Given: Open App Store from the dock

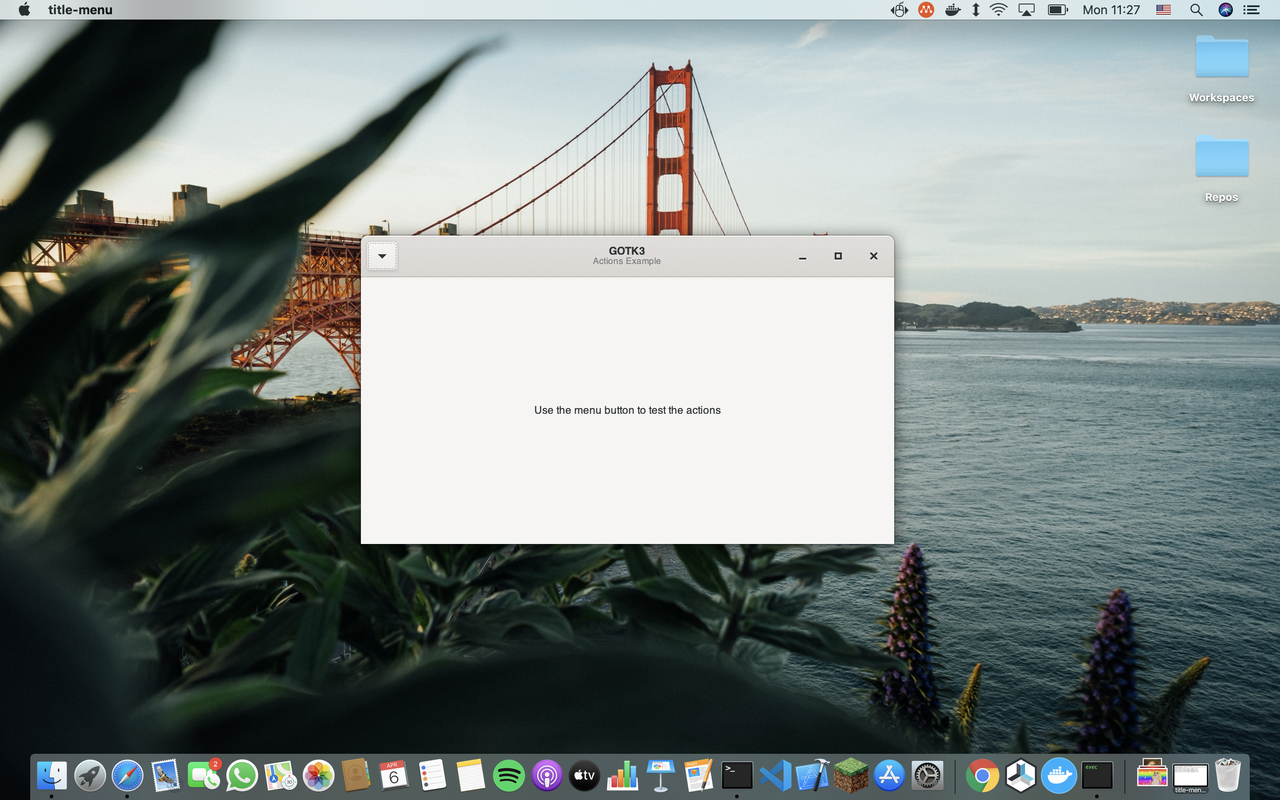Looking at the screenshot, I should [889, 775].
